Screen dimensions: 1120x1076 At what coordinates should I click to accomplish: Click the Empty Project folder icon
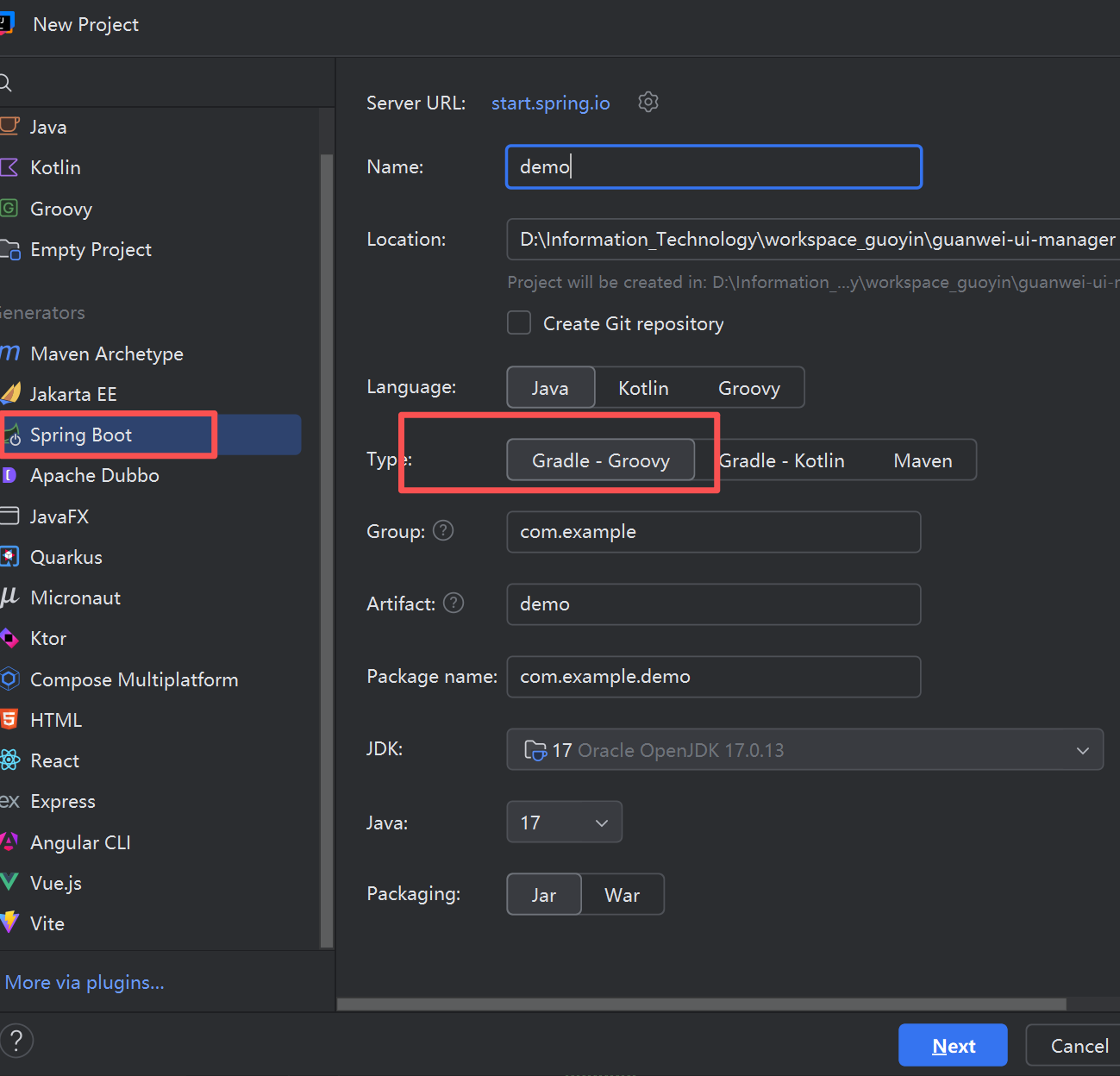(x=10, y=249)
